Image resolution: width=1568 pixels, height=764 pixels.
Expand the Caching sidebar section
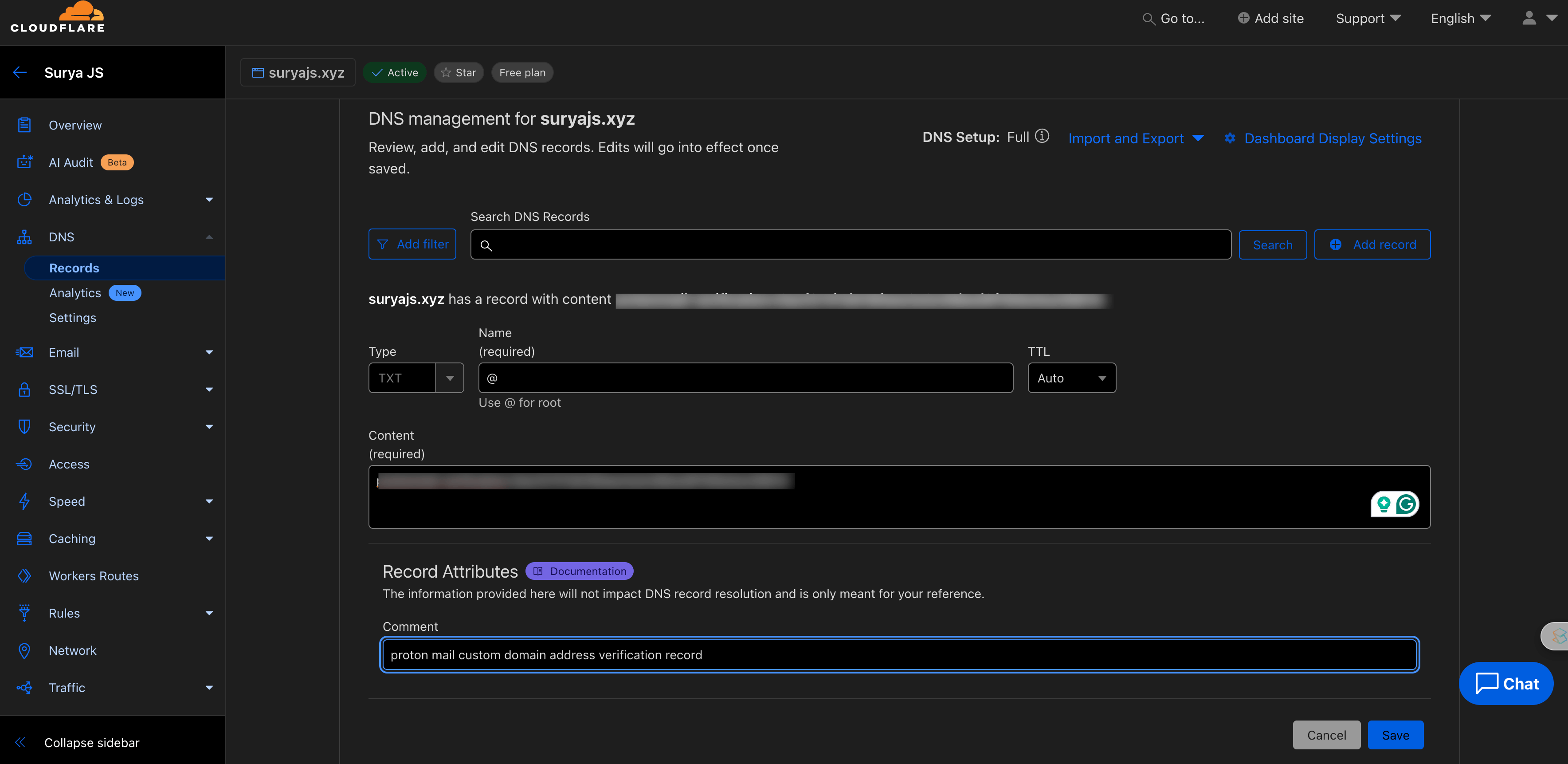click(x=209, y=539)
